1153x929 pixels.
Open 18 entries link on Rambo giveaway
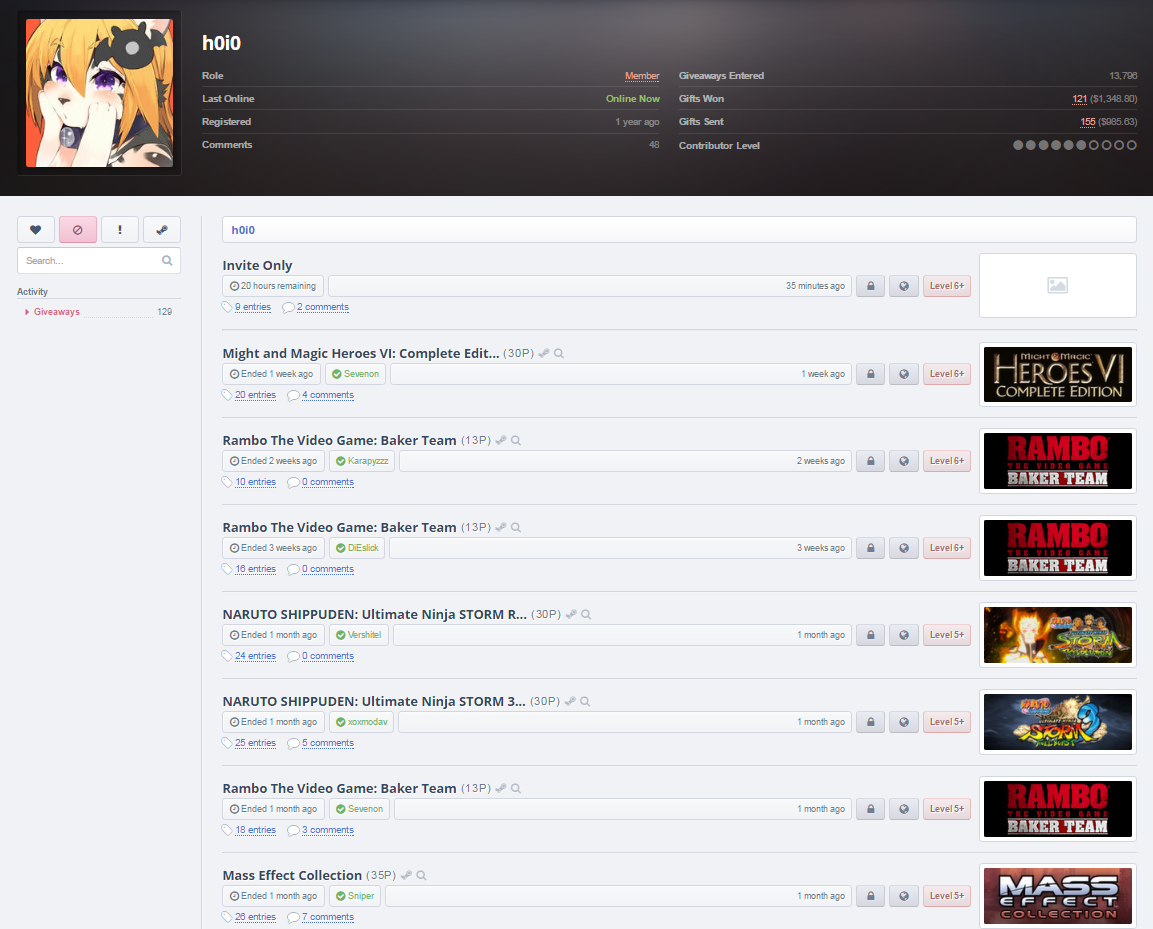click(256, 830)
